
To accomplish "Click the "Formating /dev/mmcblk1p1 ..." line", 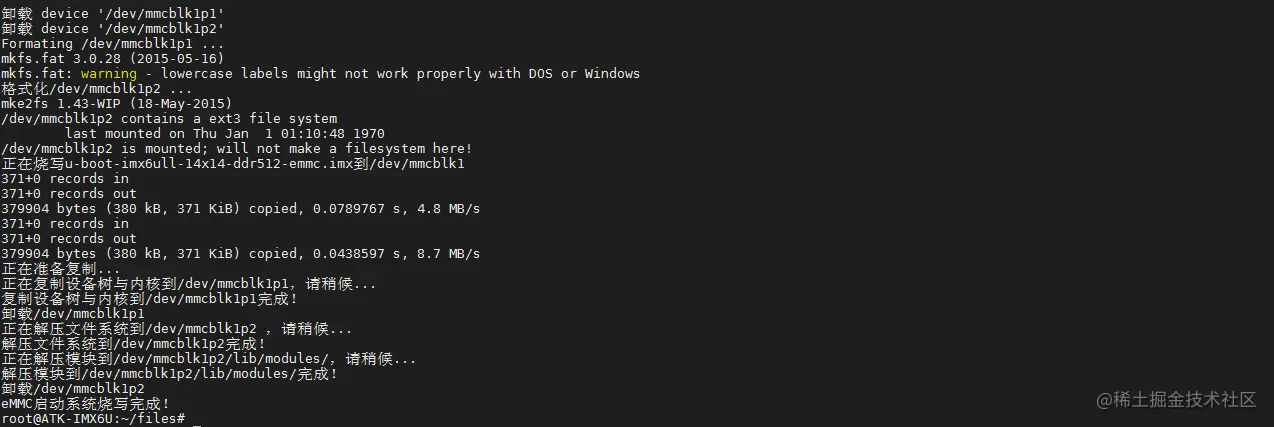I will [113, 44].
